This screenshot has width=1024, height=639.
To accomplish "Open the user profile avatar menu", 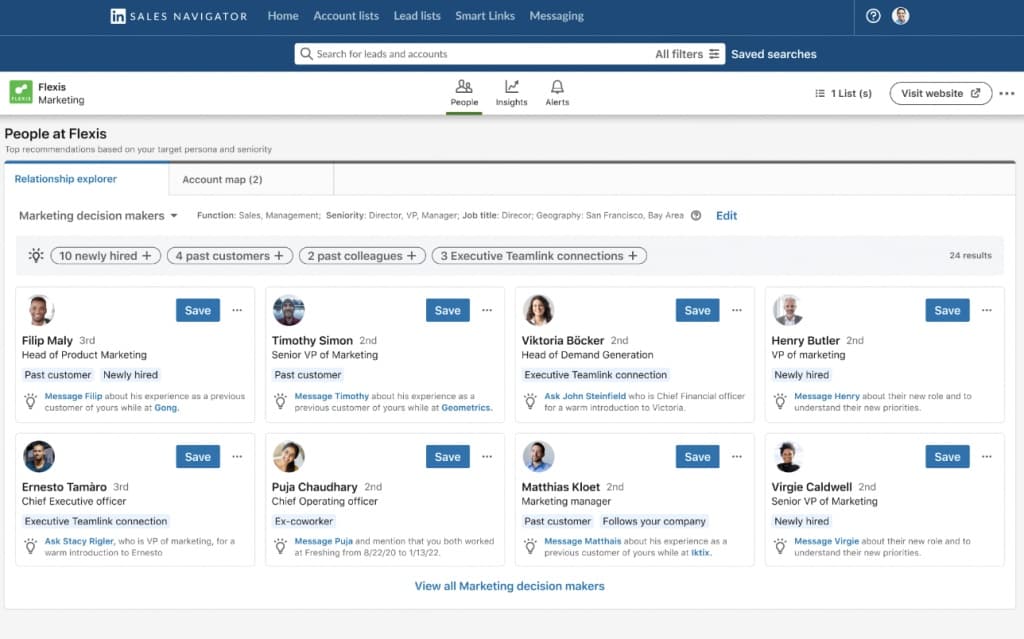I will (x=901, y=16).
